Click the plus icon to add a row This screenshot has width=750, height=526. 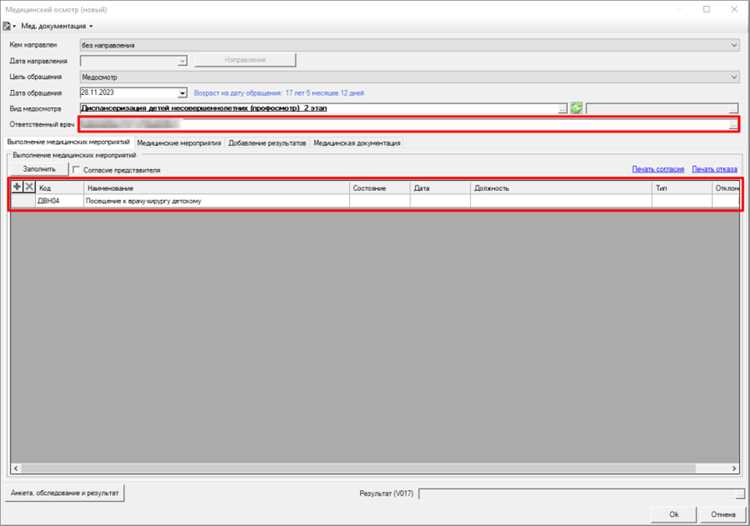click(x=17, y=187)
